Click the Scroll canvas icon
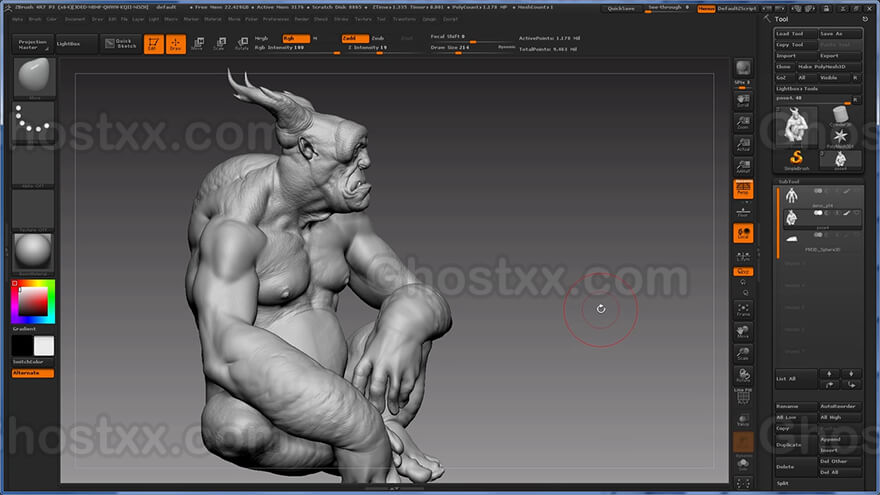This screenshot has height=495, width=880. point(743,100)
